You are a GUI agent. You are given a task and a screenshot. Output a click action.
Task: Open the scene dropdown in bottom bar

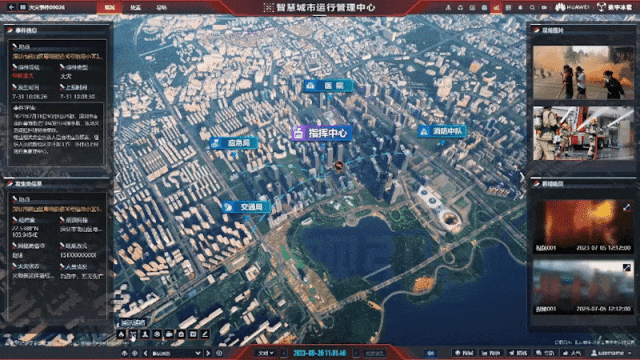[x=176, y=353]
